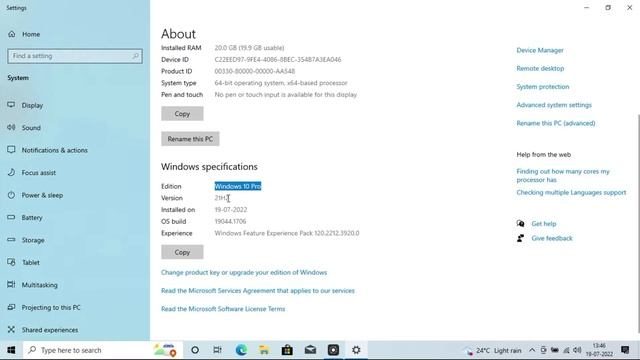The image size is (640, 360).
Task: Click the Get help link
Action: click(544, 224)
